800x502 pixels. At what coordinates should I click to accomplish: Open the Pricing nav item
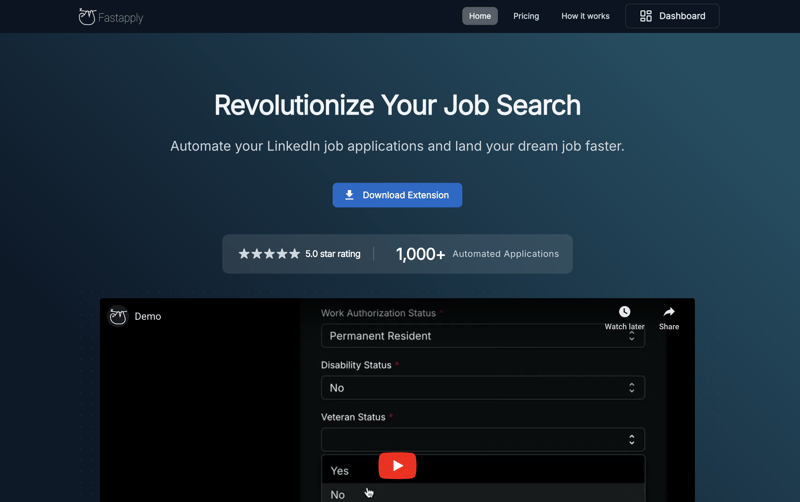pyautogui.click(x=526, y=16)
